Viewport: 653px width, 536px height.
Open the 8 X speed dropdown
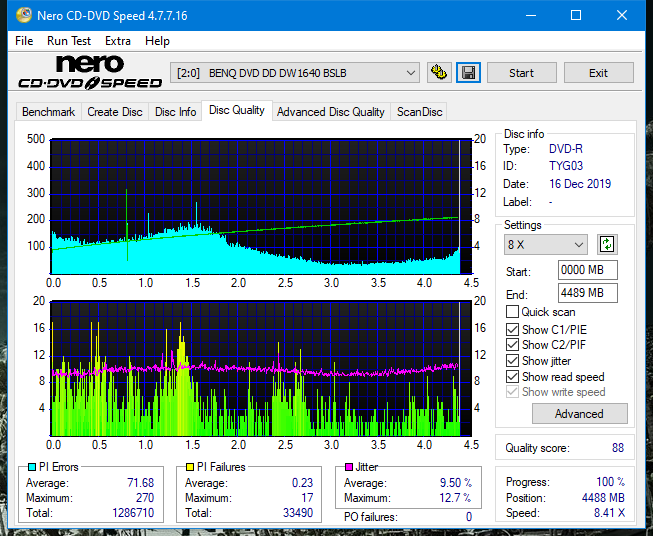pyautogui.click(x=546, y=244)
